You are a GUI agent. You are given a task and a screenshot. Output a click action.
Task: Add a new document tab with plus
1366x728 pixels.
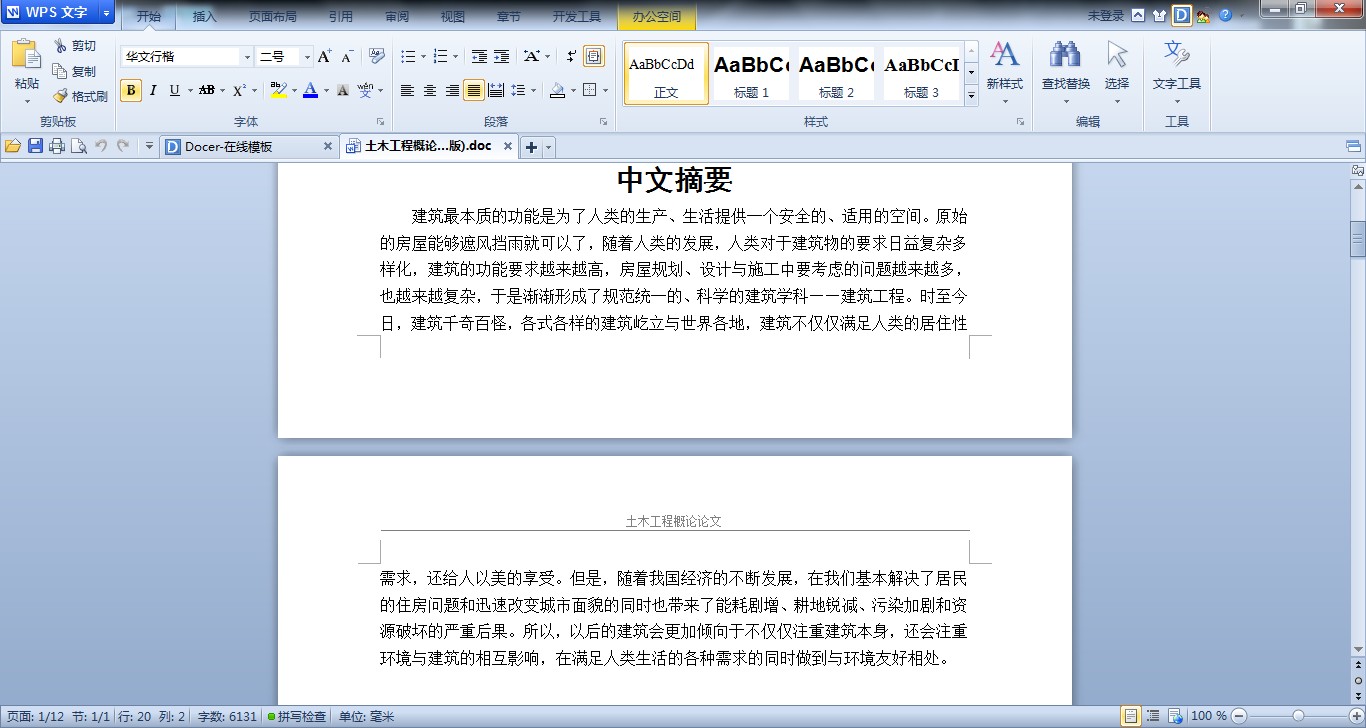(x=532, y=147)
